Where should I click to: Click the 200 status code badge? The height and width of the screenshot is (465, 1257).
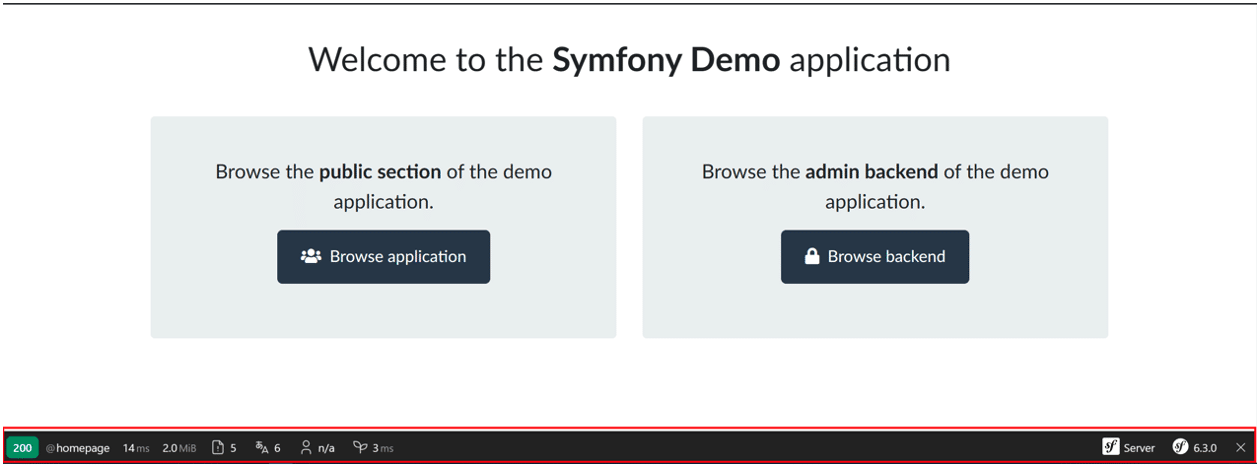pyautogui.click(x=22, y=448)
